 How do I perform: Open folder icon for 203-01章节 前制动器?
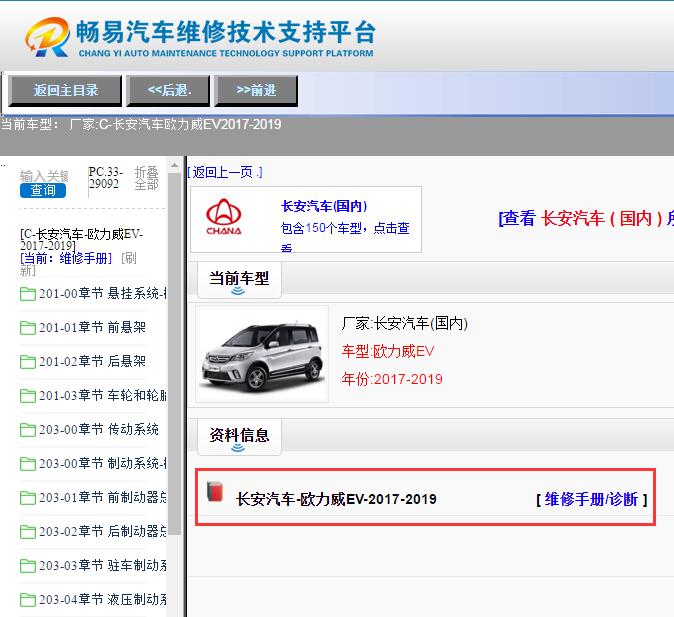point(28,498)
